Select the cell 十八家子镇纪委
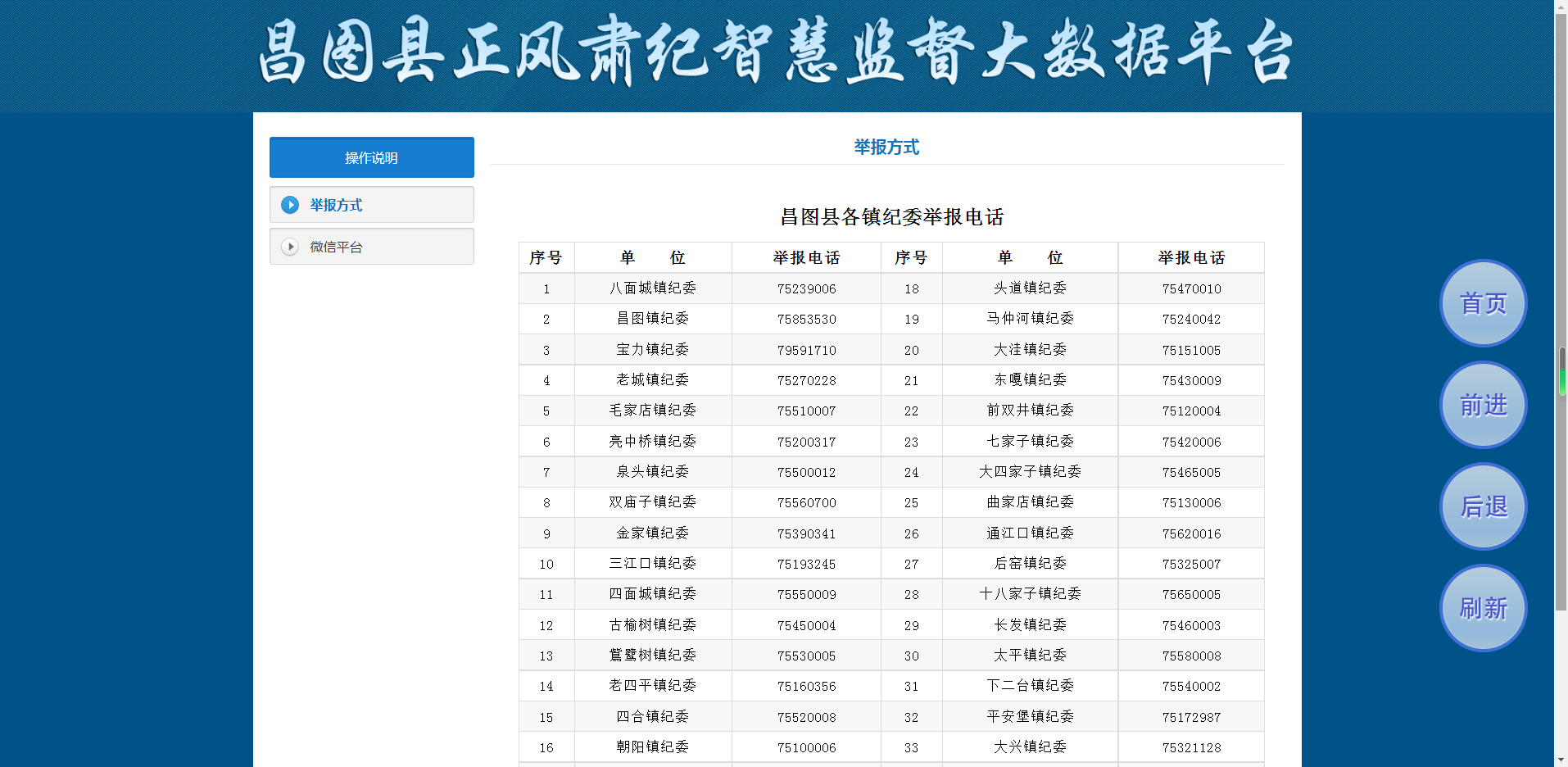This screenshot has height=767, width=1568. [x=1031, y=594]
